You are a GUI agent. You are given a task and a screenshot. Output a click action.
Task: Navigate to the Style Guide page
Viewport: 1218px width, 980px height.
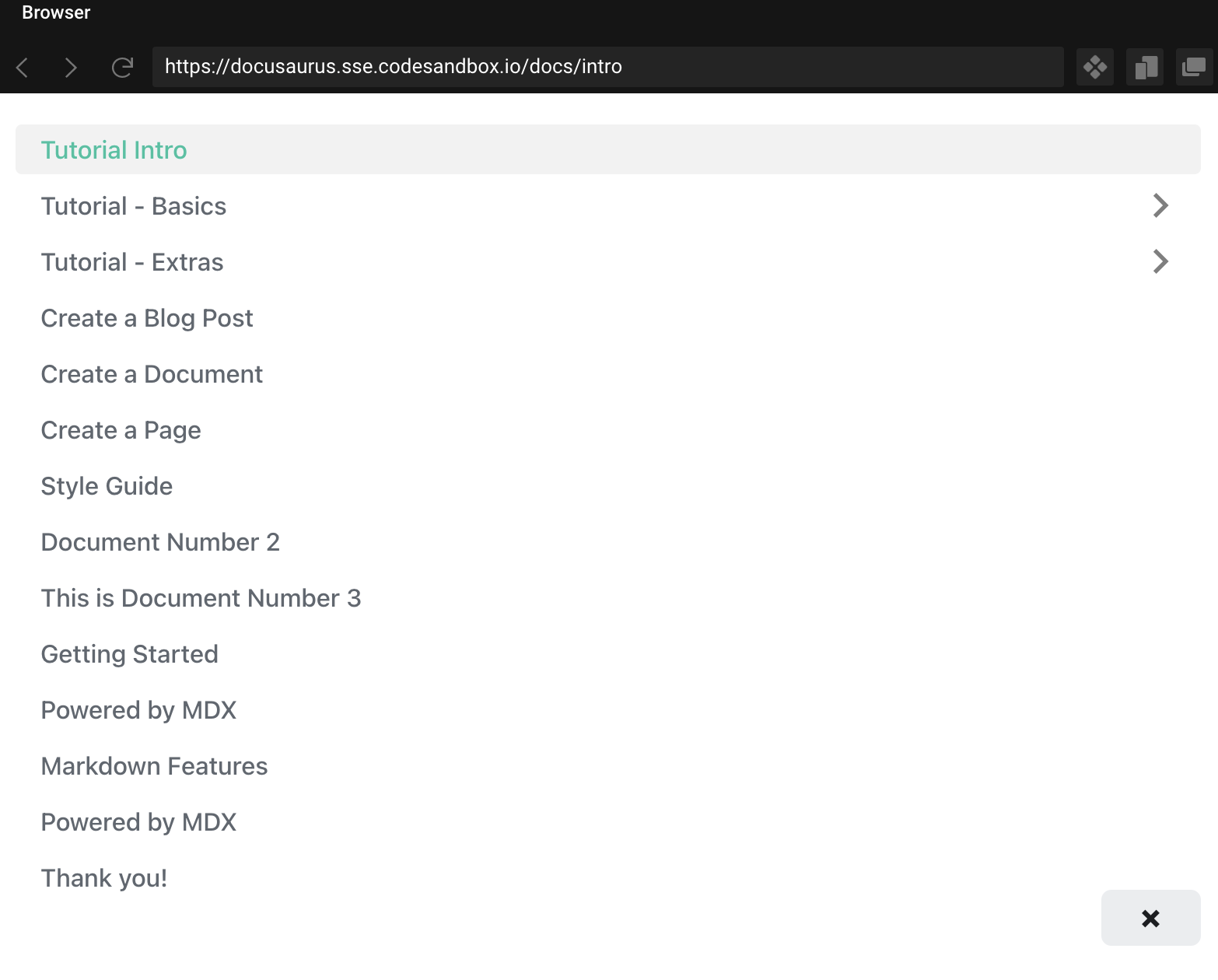(107, 485)
